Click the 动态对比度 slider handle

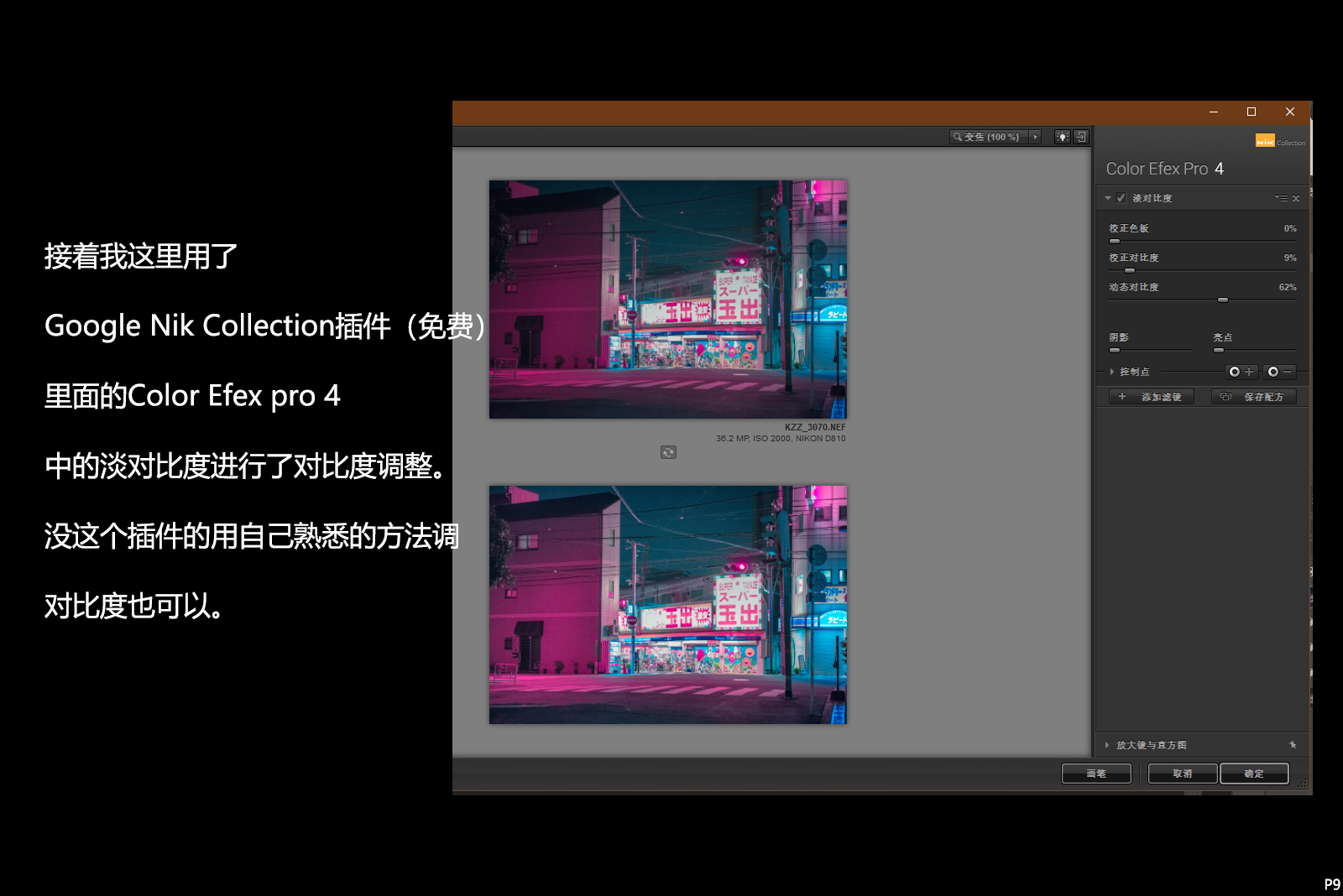[x=1223, y=300]
